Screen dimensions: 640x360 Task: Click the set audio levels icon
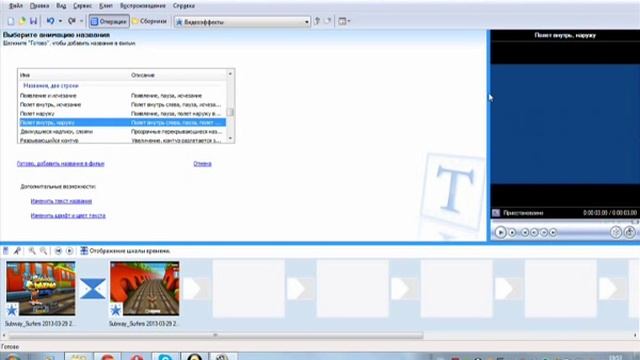6,251
